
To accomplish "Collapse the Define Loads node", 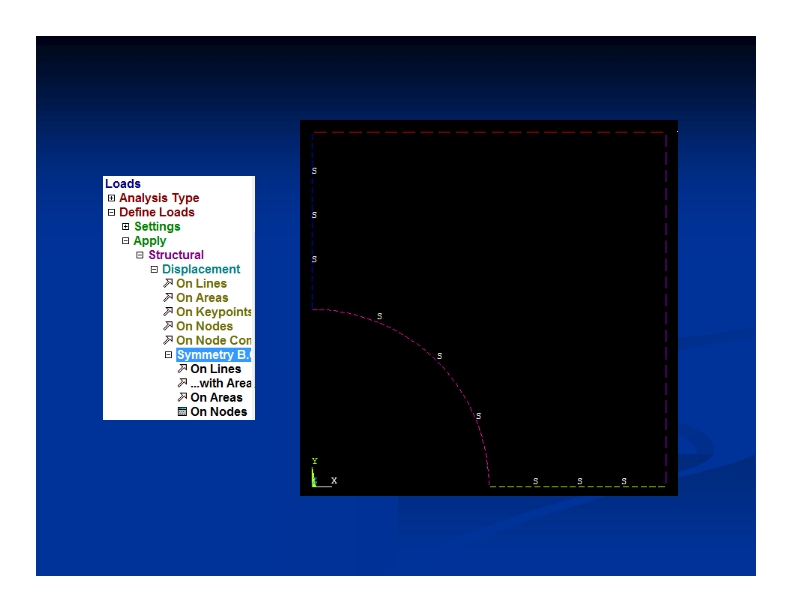I will point(111,212).
